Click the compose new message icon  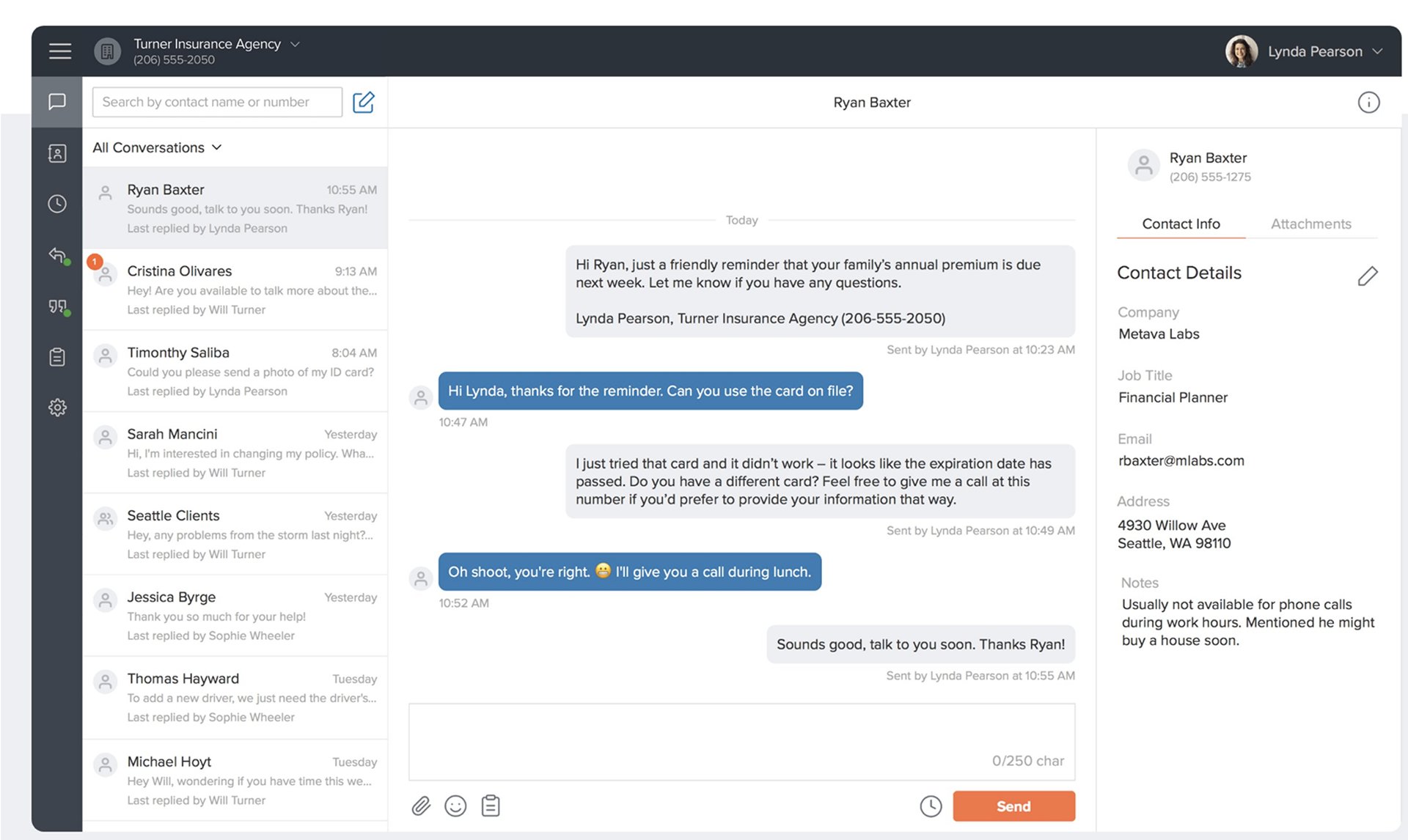pos(364,102)
